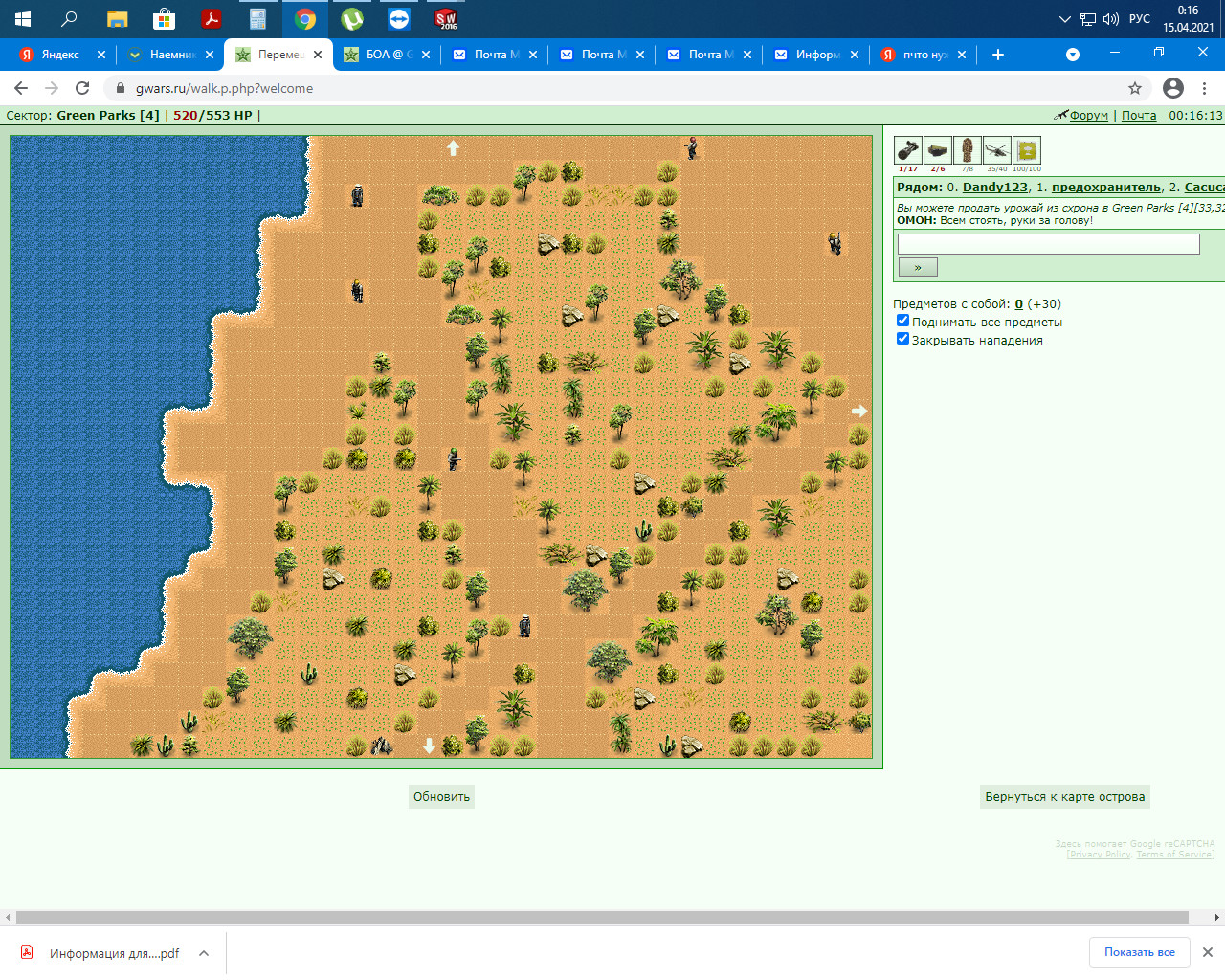This screenshot has height=980, width=1225.
Task: Click the 'Показать все' downloads button
Action: (x=1140, y=952)
